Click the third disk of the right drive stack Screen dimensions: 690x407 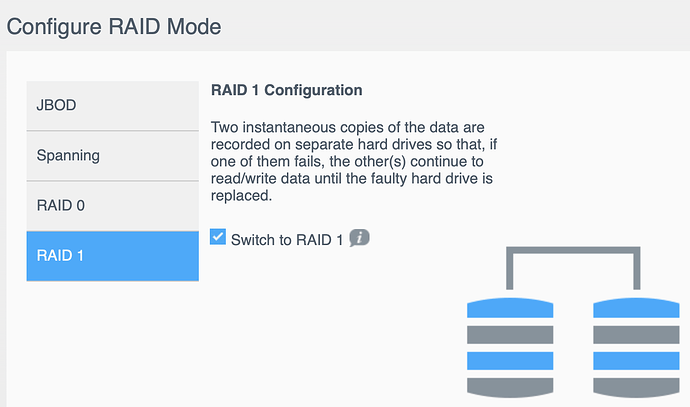coord(636,360)
